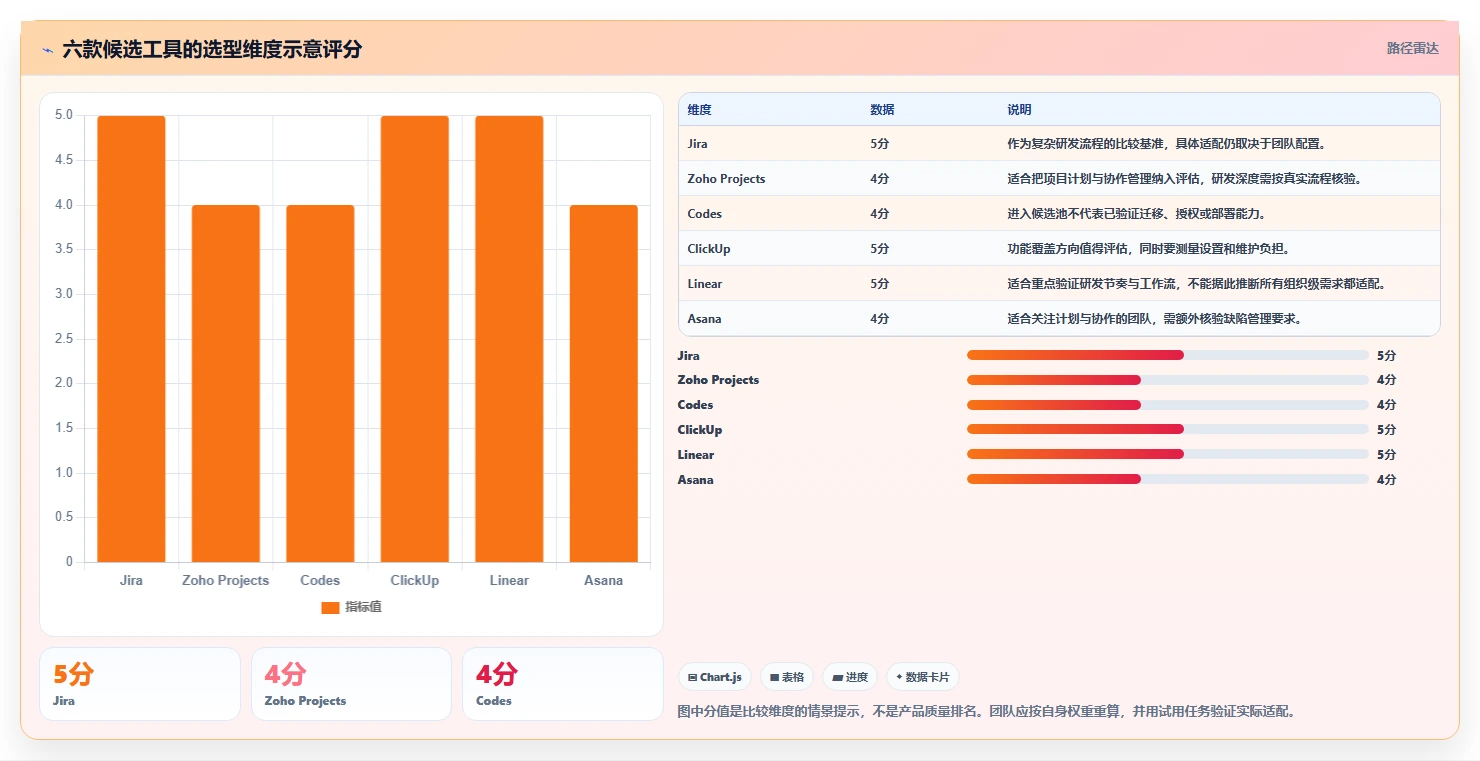This screenshot has width=1480, height=761.
Task: Click the Codes progress bar
Action: (x=1168, y=405)
